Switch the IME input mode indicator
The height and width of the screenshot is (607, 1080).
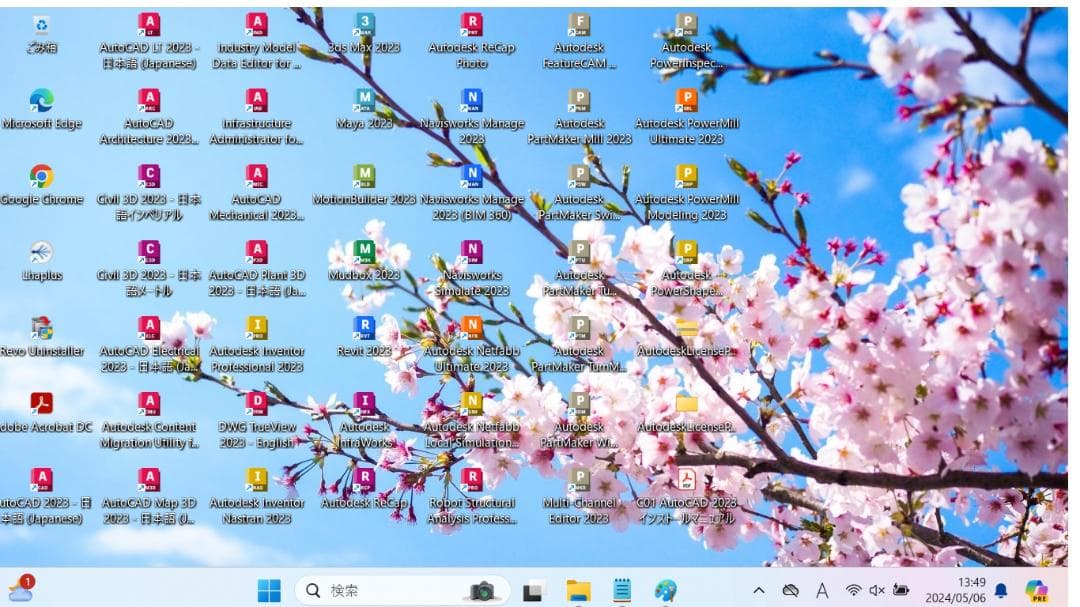(x=822, y=590)
